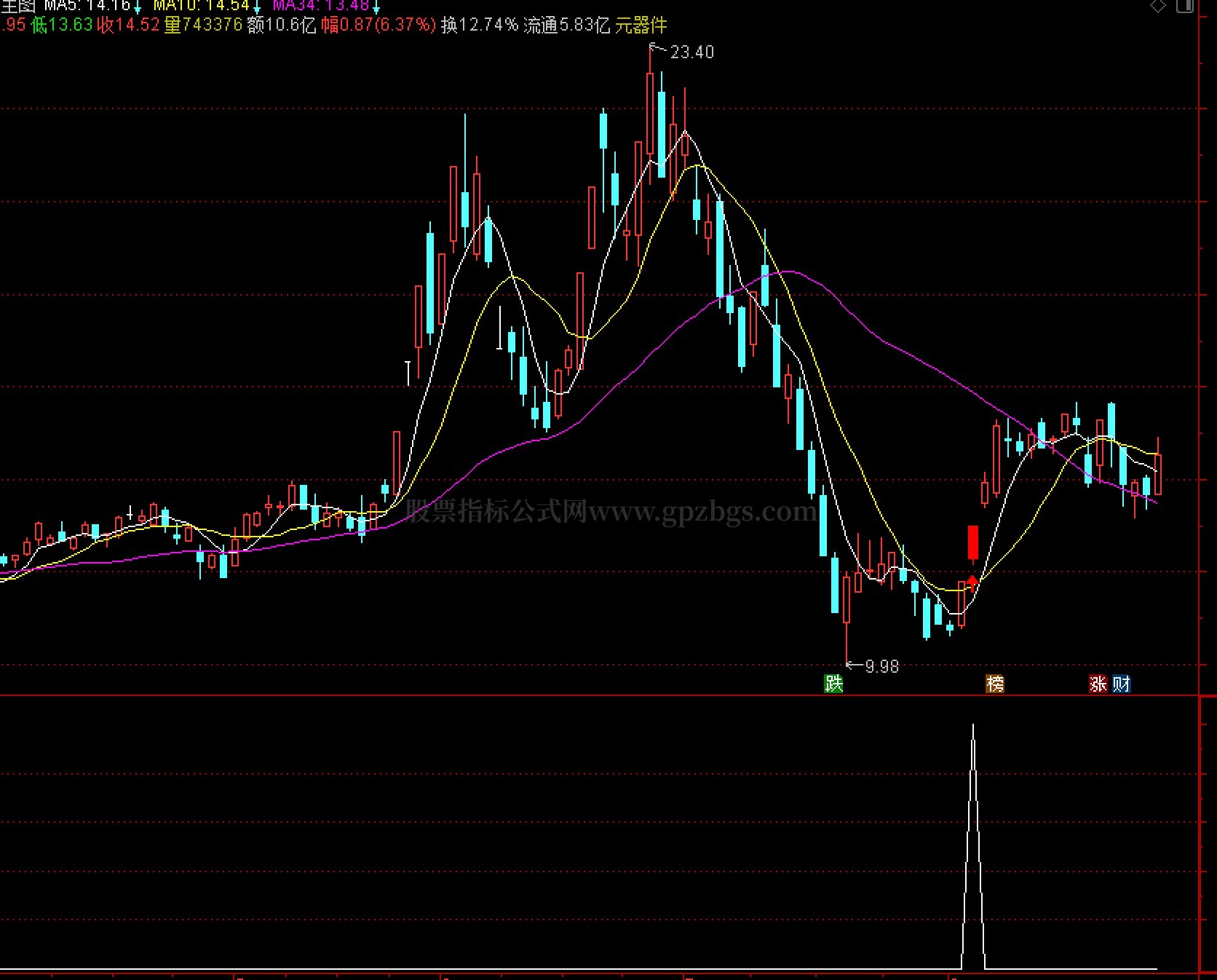Open MA5 parameter arrow dropdown
This screenshot has height=980, width=1217.
click(138, 7)
